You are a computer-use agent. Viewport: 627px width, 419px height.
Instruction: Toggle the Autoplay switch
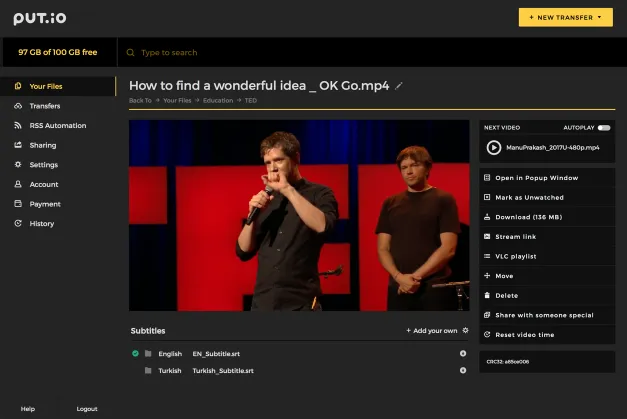pos(604,128)
